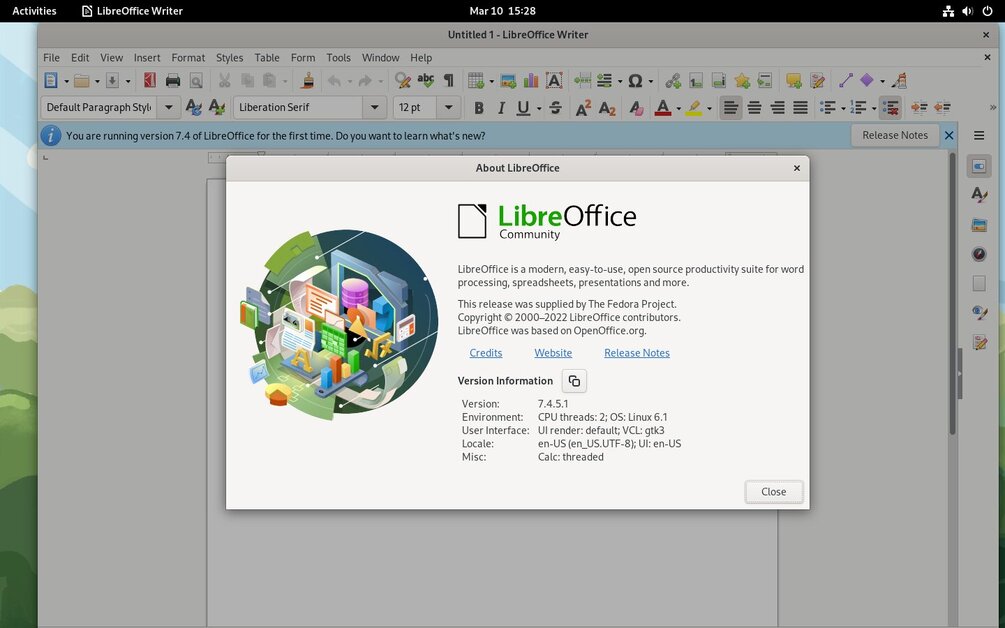Toggle Italic formatting
The image size is (1005, 628).
coord(501,108)
